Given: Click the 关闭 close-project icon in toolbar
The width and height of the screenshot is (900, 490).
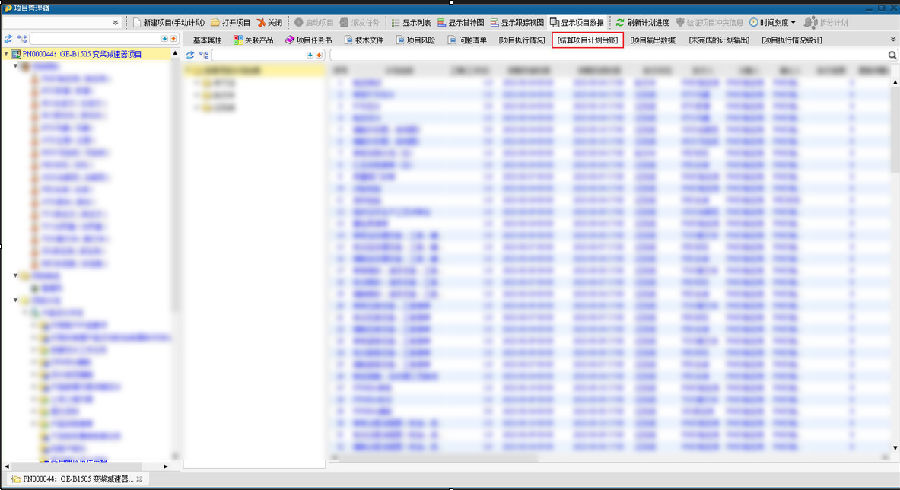Looking at the screenshot, I should 261,22.
